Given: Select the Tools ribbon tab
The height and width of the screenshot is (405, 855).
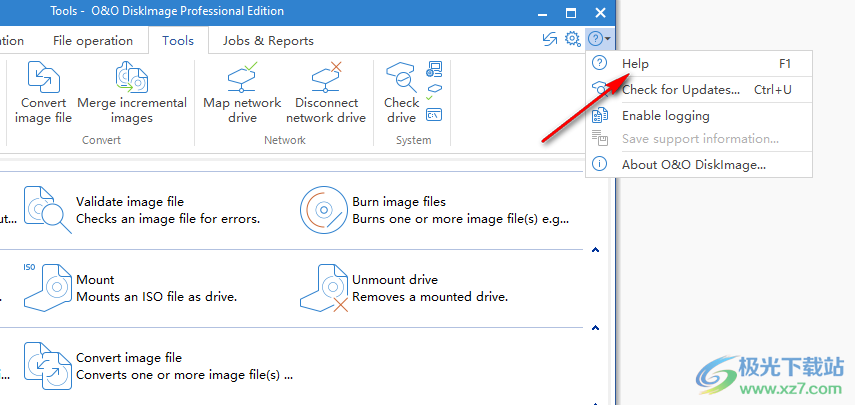Looking at the screenshot, I should 178,41.
